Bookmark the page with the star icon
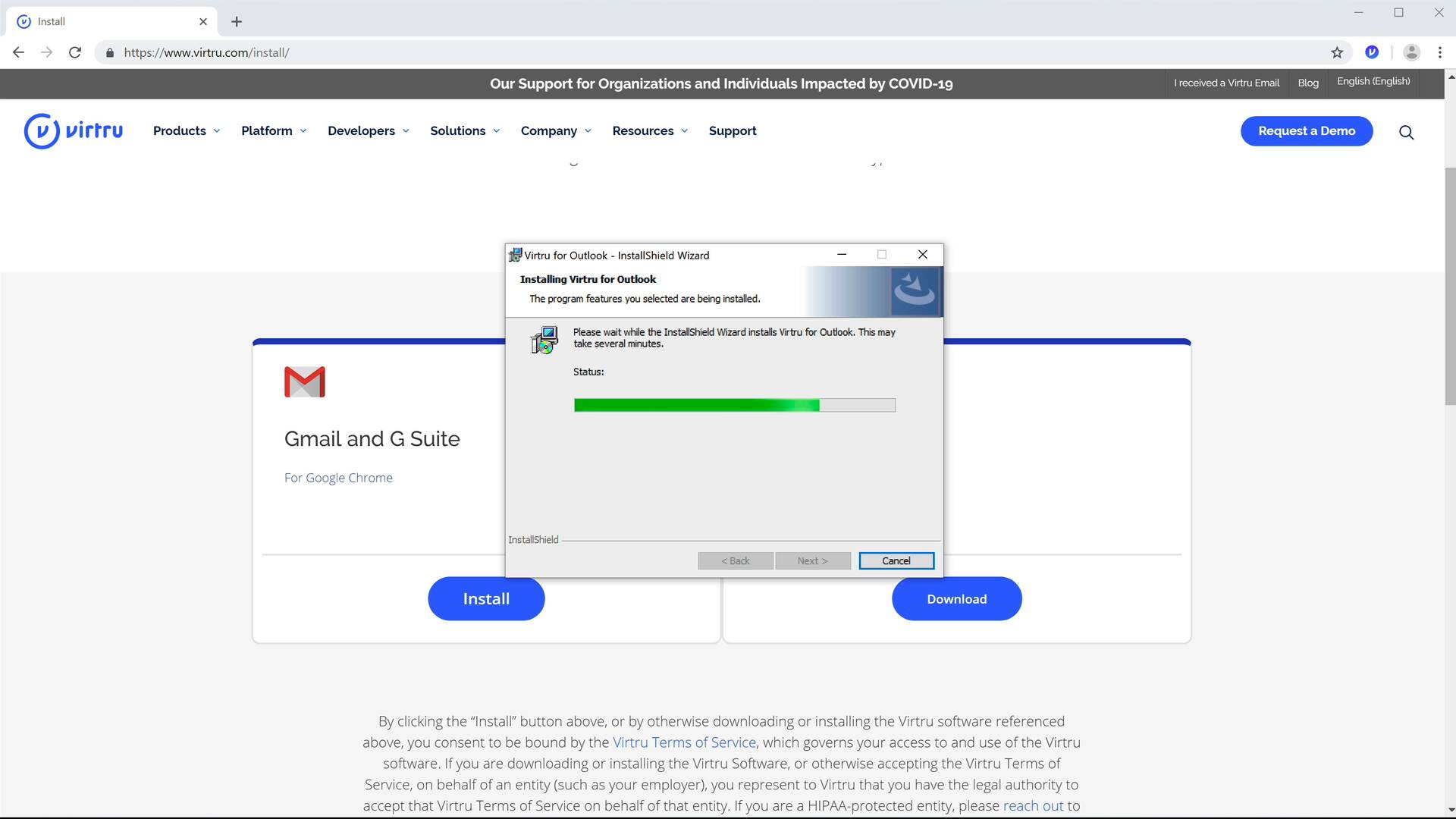 [x=1337, y=52]
